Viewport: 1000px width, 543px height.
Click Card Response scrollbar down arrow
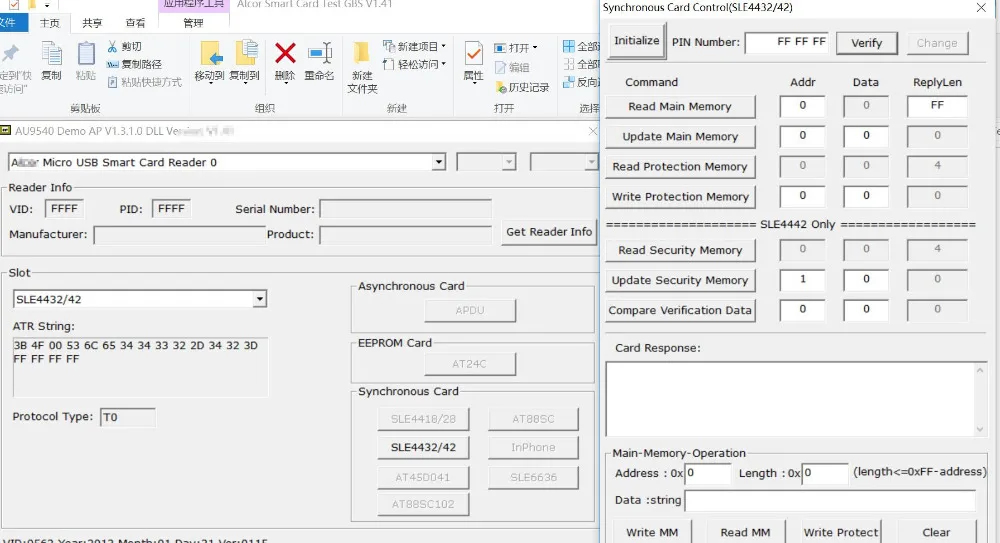pos(980,429)
